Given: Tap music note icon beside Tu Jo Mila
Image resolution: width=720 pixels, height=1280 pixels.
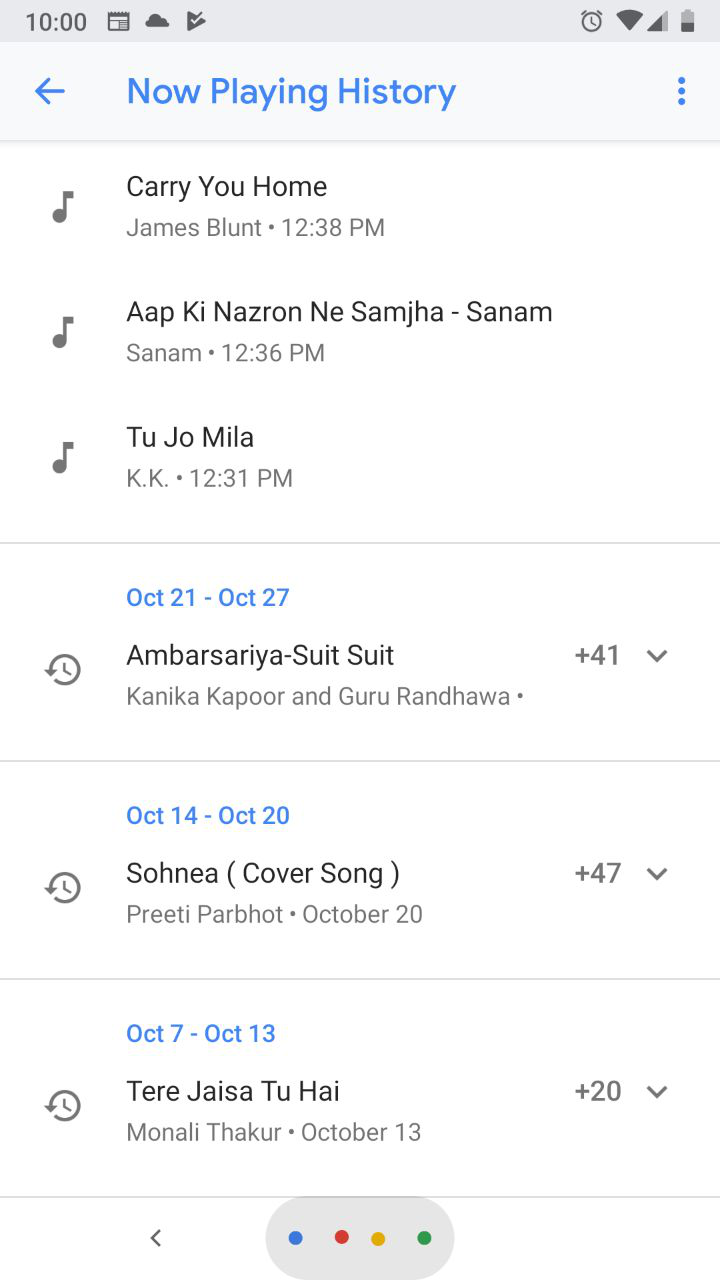Looking at the screenshot, I should (63, 456).
